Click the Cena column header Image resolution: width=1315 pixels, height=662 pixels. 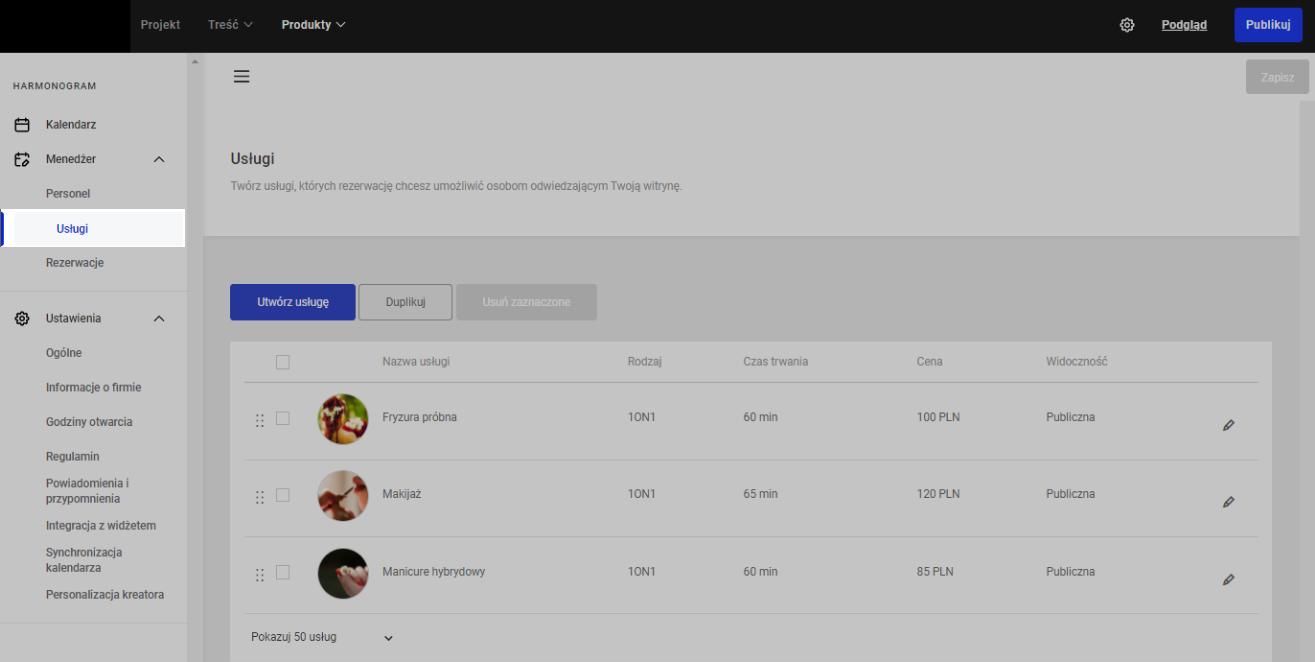929,362
